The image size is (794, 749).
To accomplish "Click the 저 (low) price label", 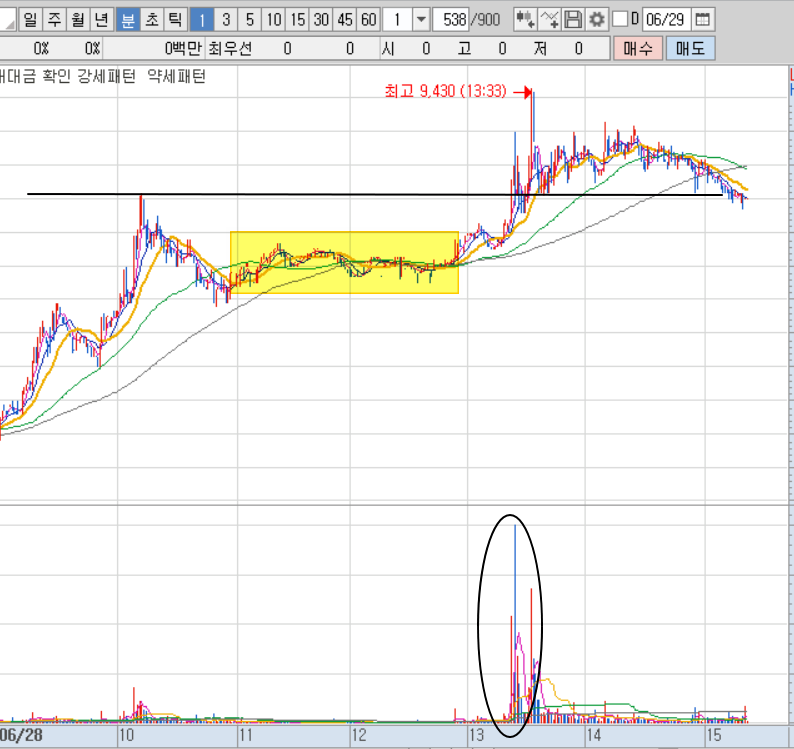I will (x=540, y=49).
